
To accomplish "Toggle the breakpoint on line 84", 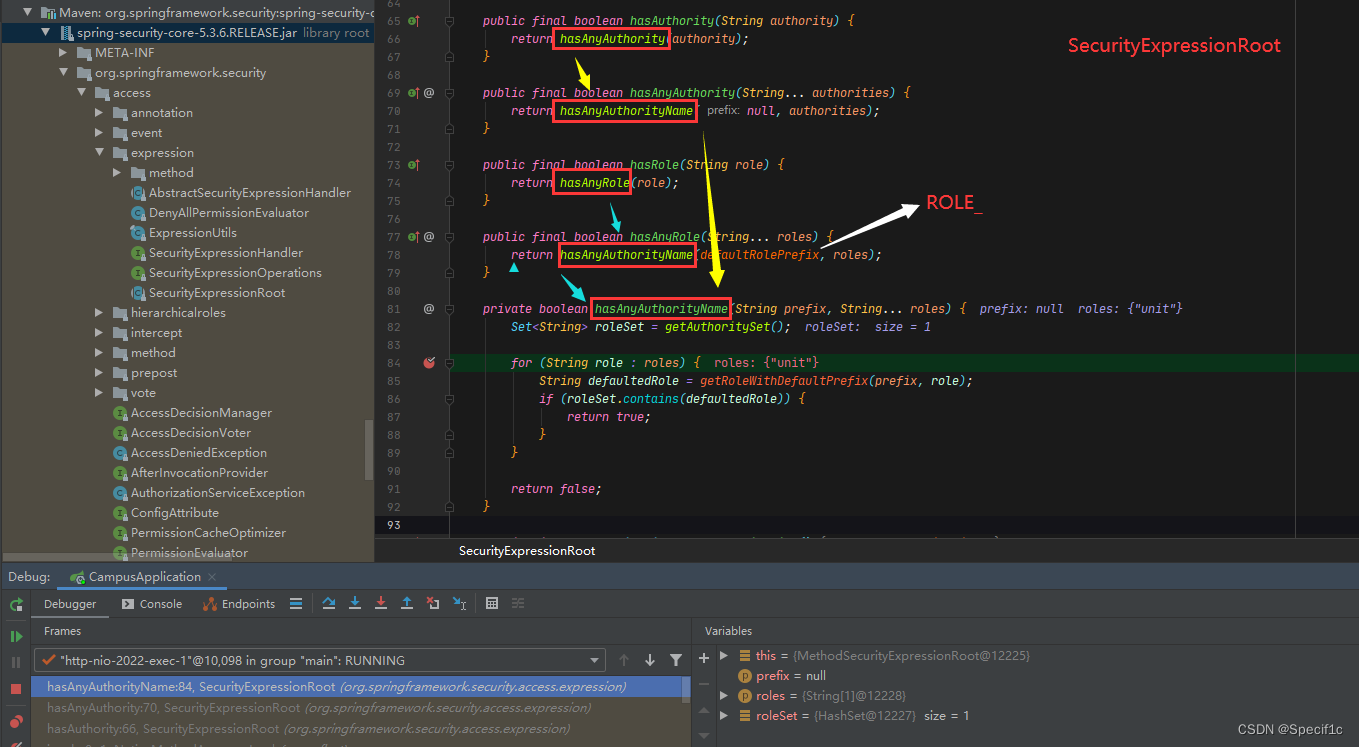I will [x=429, y=363].
